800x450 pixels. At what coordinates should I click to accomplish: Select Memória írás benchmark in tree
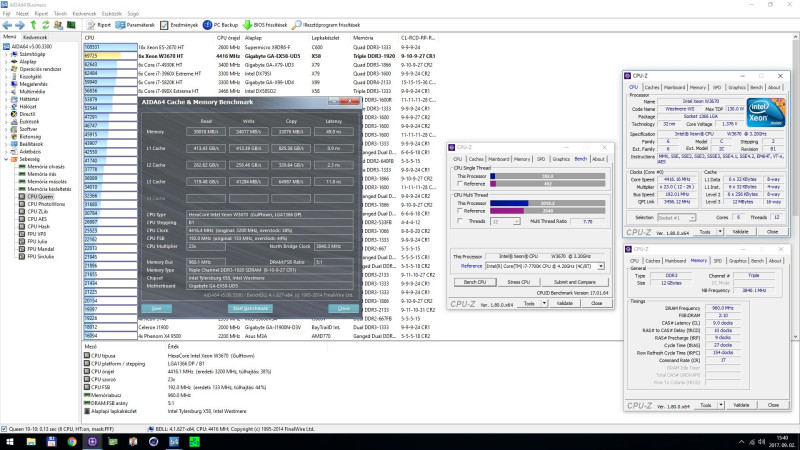tap(39, 174)
